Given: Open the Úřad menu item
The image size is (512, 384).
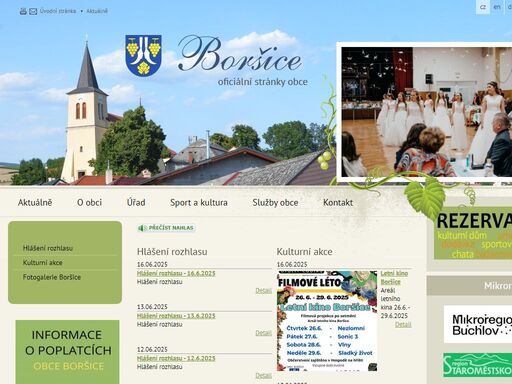Looking at the screenshot, I should point(136,202).
